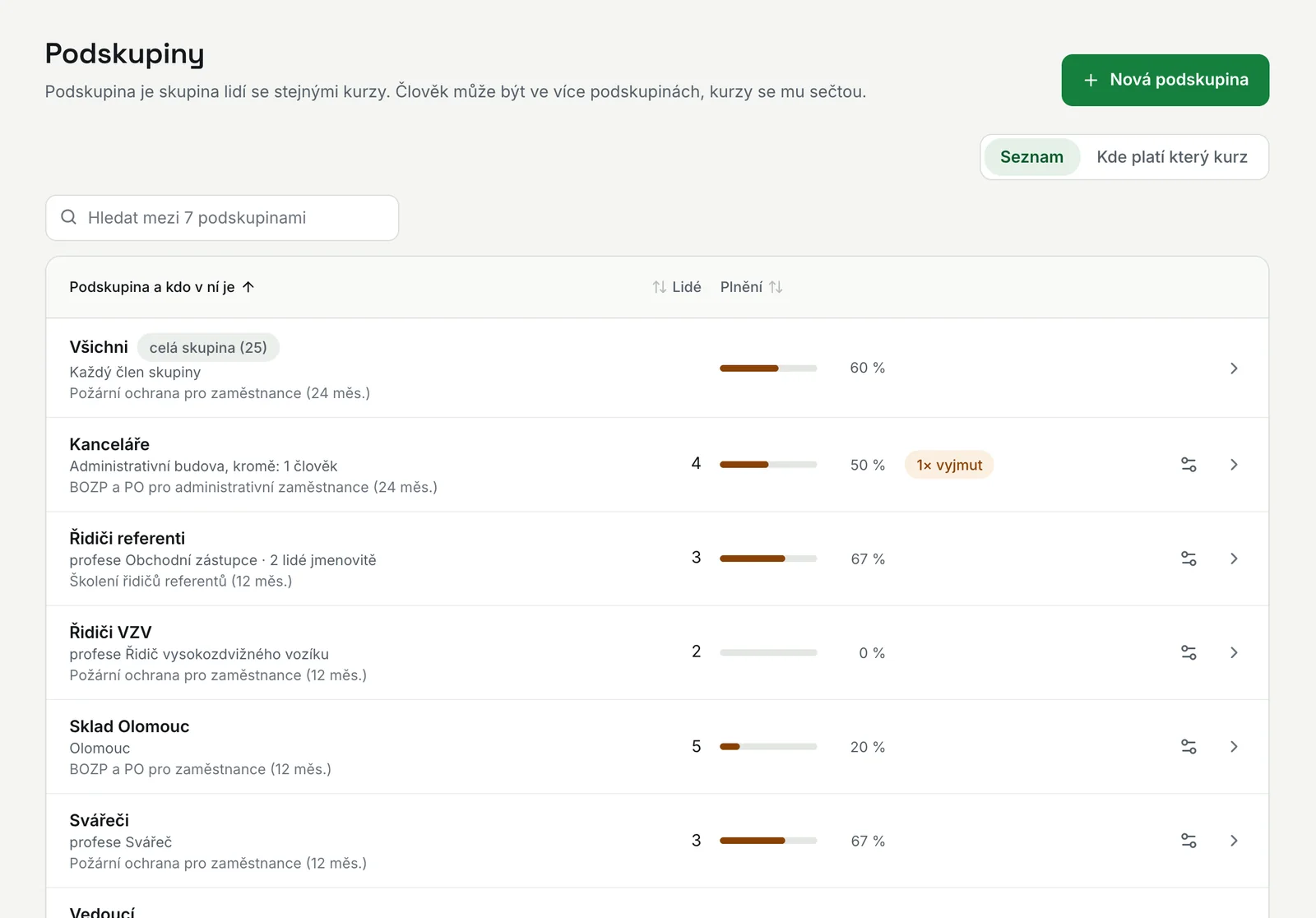Switch to the Seznam view tab
Viewport: 1316px width, 918px height.
1031,157
